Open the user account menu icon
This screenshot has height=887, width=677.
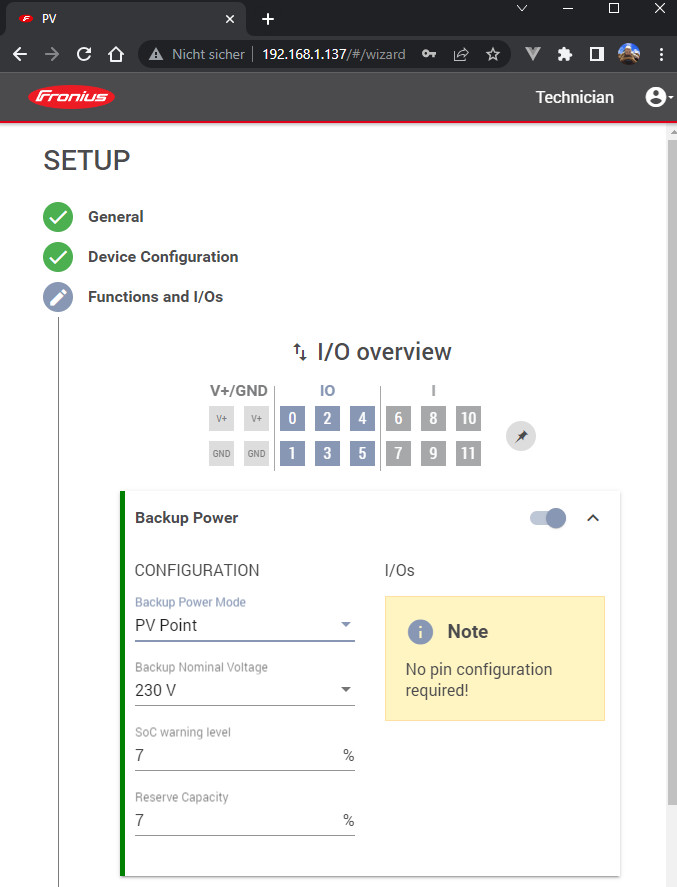click(x=656, y=97)
